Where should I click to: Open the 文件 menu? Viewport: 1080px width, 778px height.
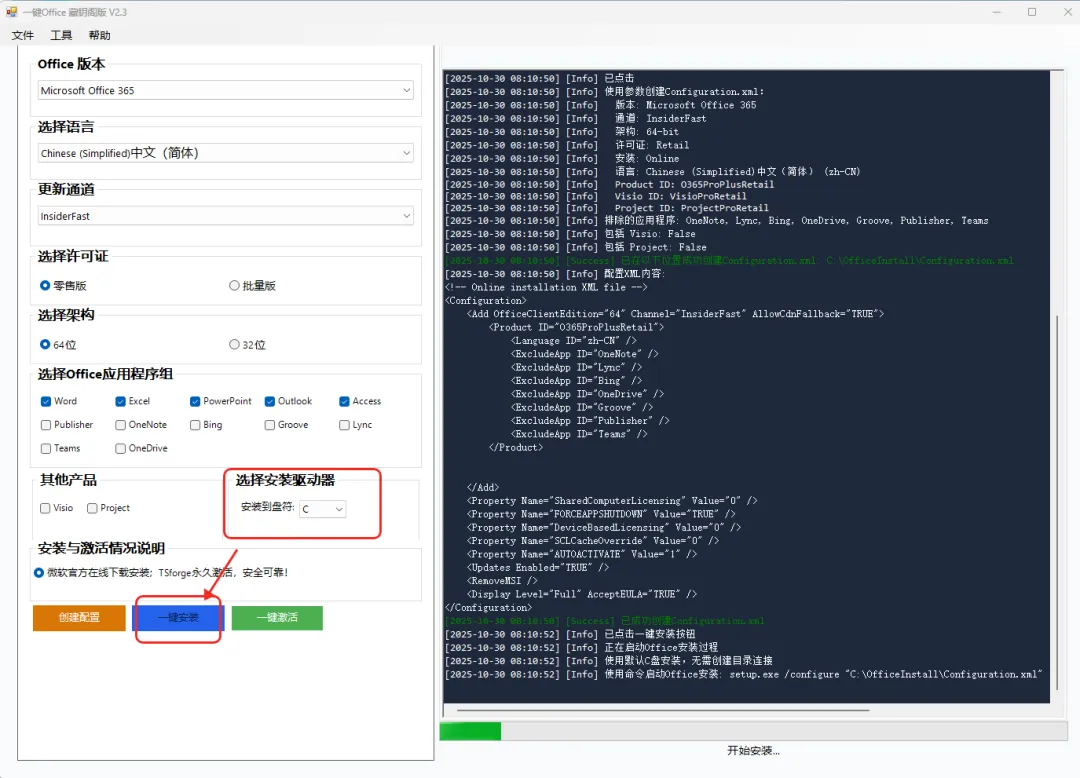23,35
